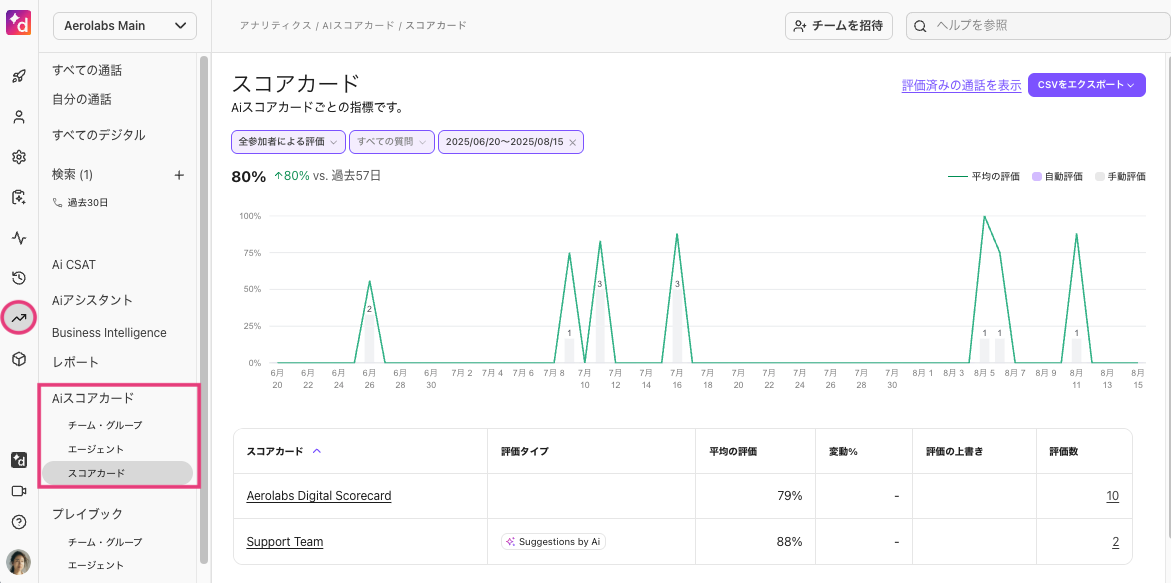Select チーム・グループ under Aiスコアカード
This screenshot has height=583, width=1171.
point(105,425)
